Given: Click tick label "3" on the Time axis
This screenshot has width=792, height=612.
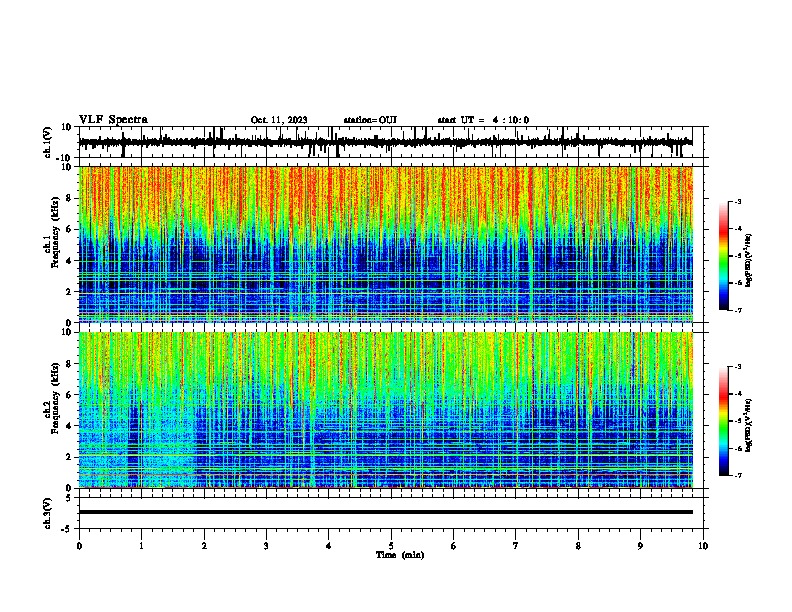Looking at the screenshot, I should click(266, 546).
